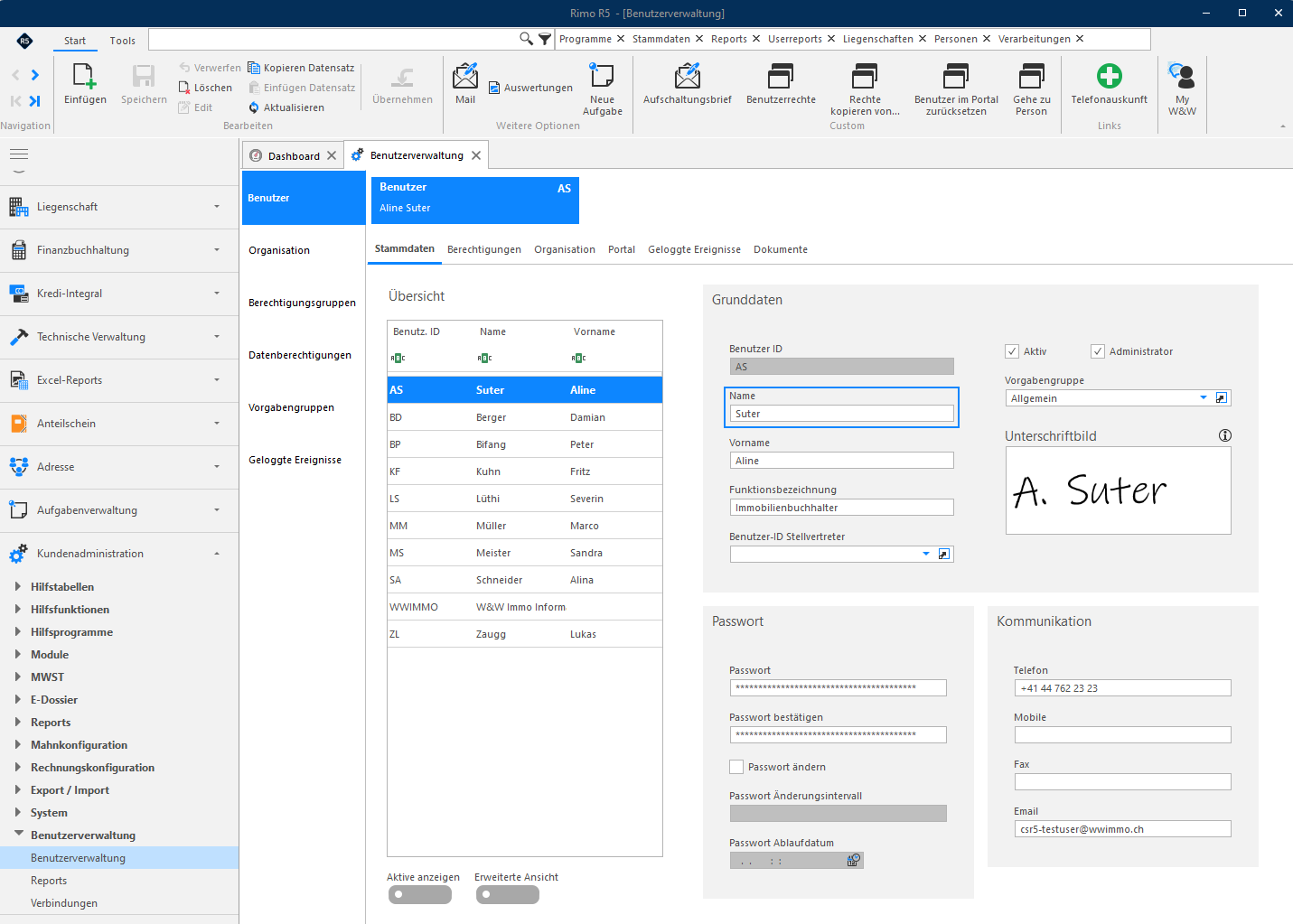Image resolution: width=1293 pixels, height=924 pixels.
Task: Click the Aktualisieren refresh icon
Action: (254, 107)
